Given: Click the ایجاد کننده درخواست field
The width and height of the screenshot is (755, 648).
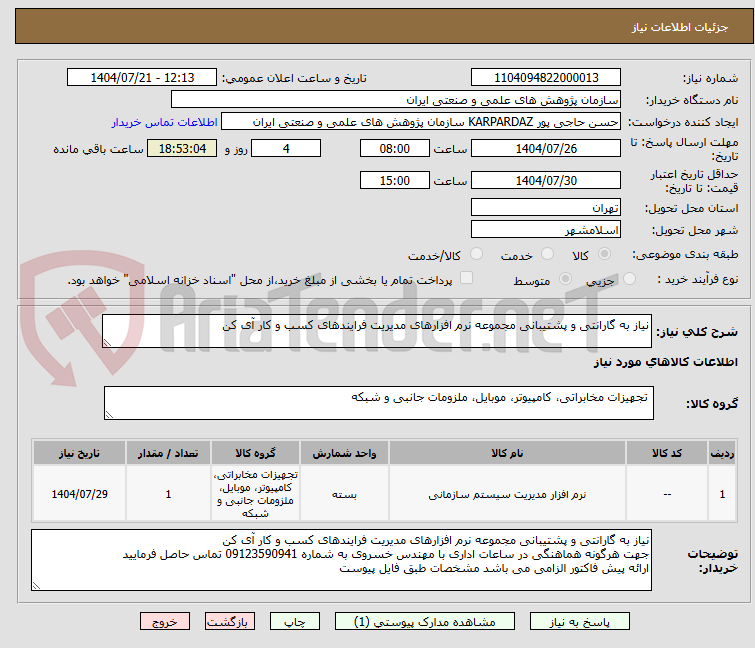Looking at the screenshot, I should (x=421, y=122).
